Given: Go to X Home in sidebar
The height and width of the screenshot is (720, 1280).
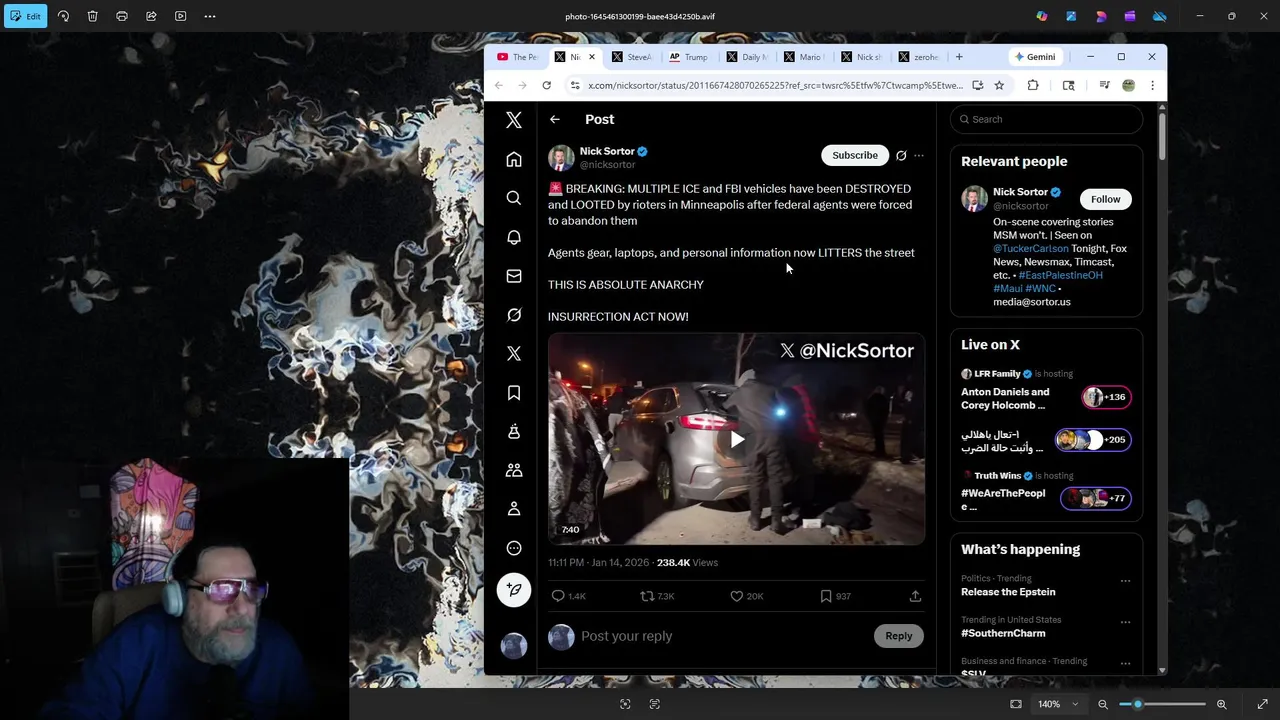Looking at the screenshot, I should 514,159.
